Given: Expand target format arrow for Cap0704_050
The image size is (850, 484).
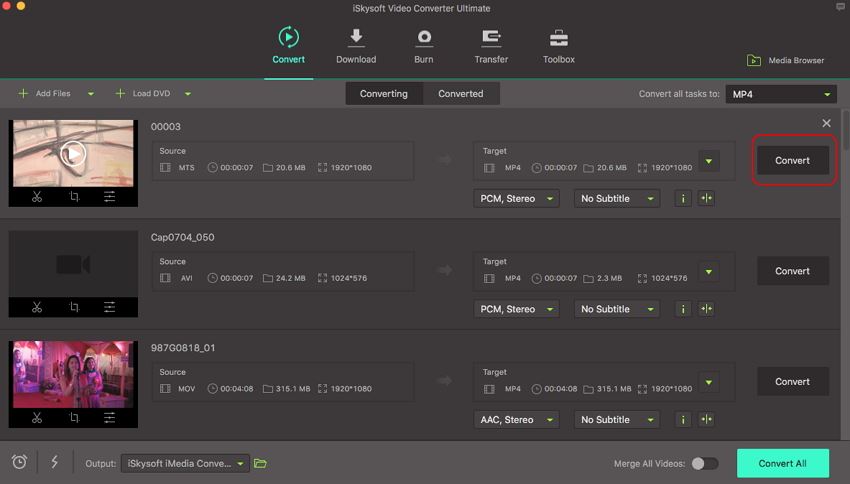Looking at the screenshot, I should 709,271.
